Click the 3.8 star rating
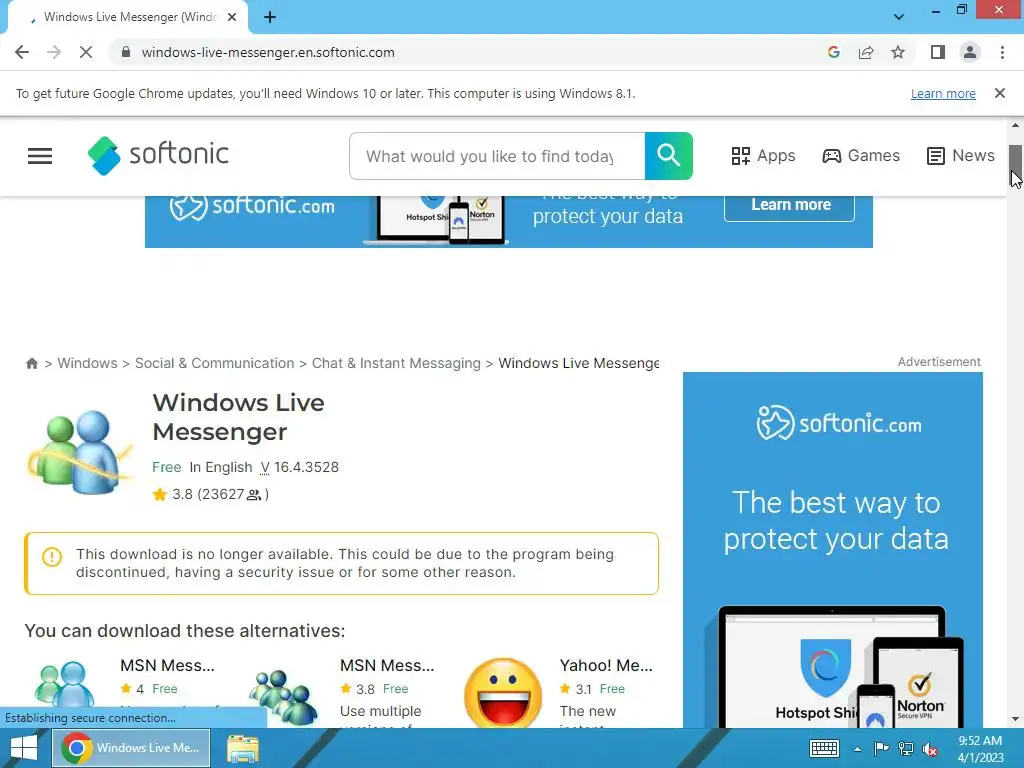This screenshot has height=768, width=1024. pos(210,494)
